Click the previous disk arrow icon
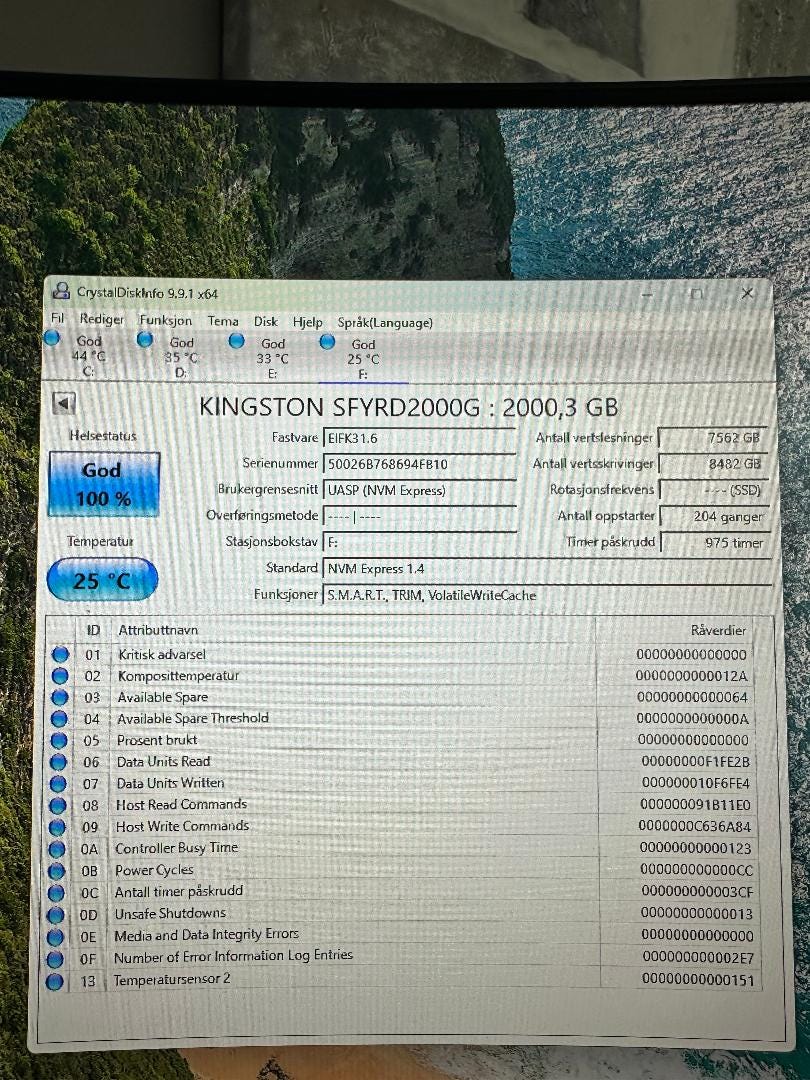Viewport: 810px width, 1080px height. (64, 404)
